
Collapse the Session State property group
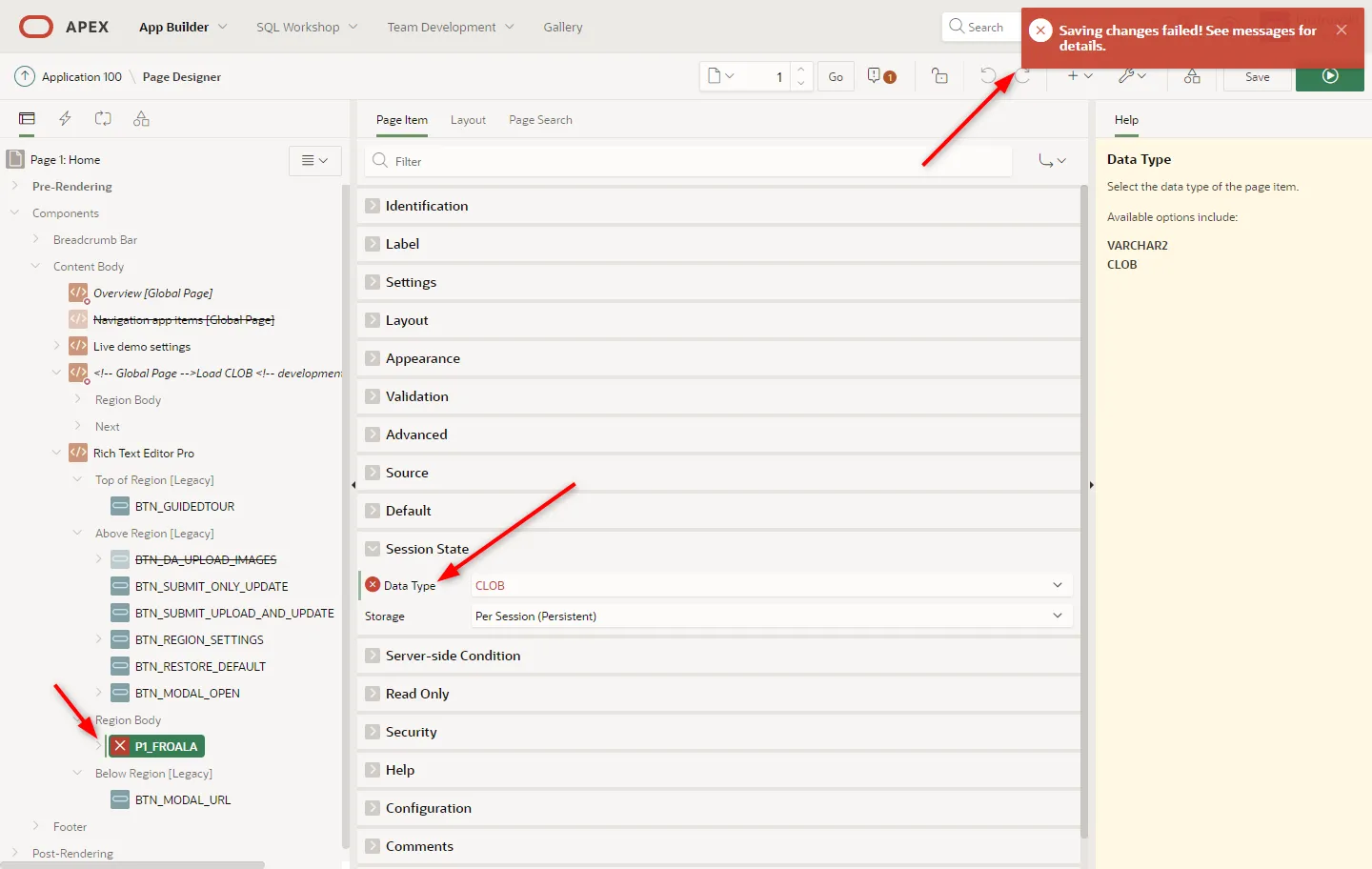coord(373,549)
